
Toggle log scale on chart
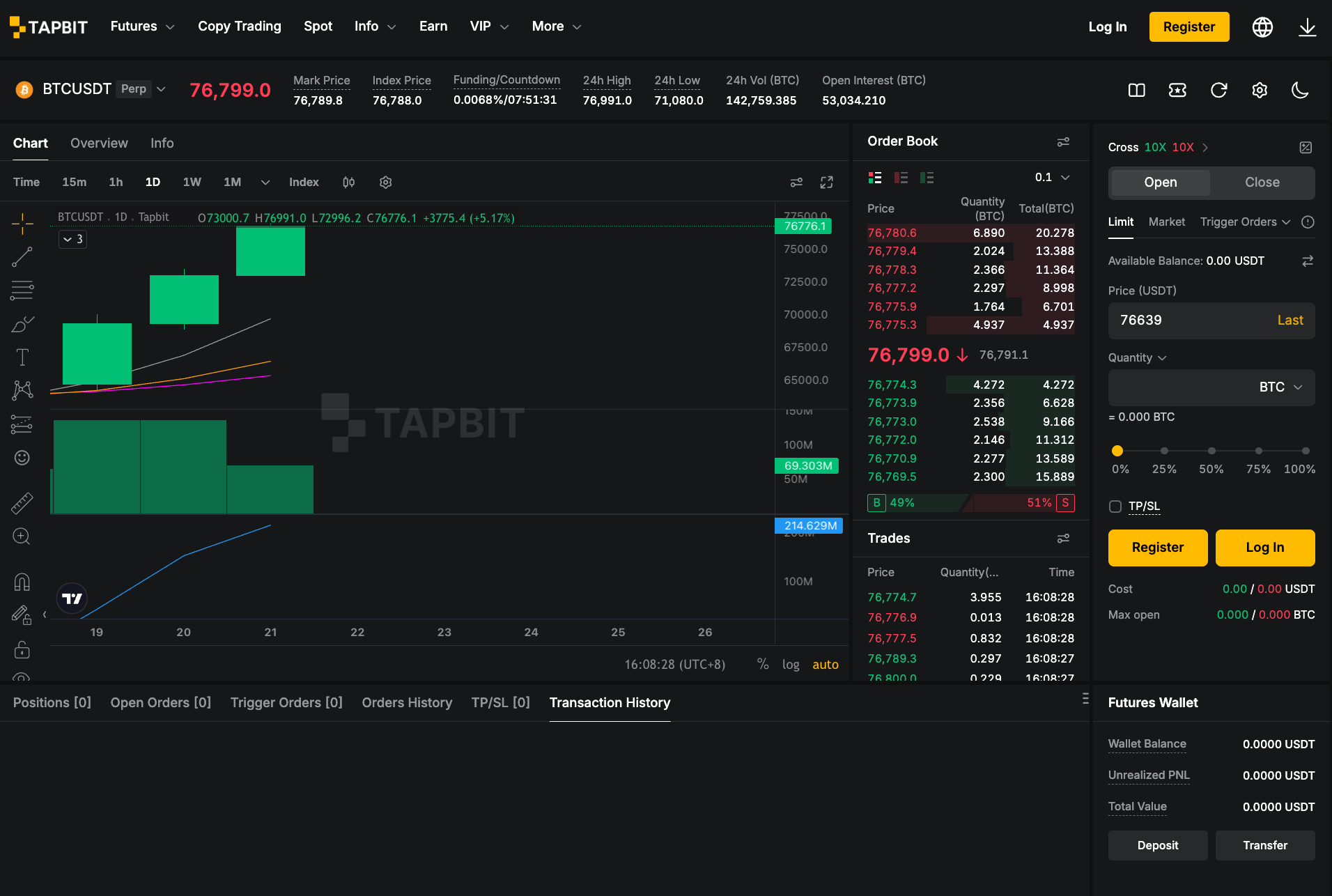791,664
